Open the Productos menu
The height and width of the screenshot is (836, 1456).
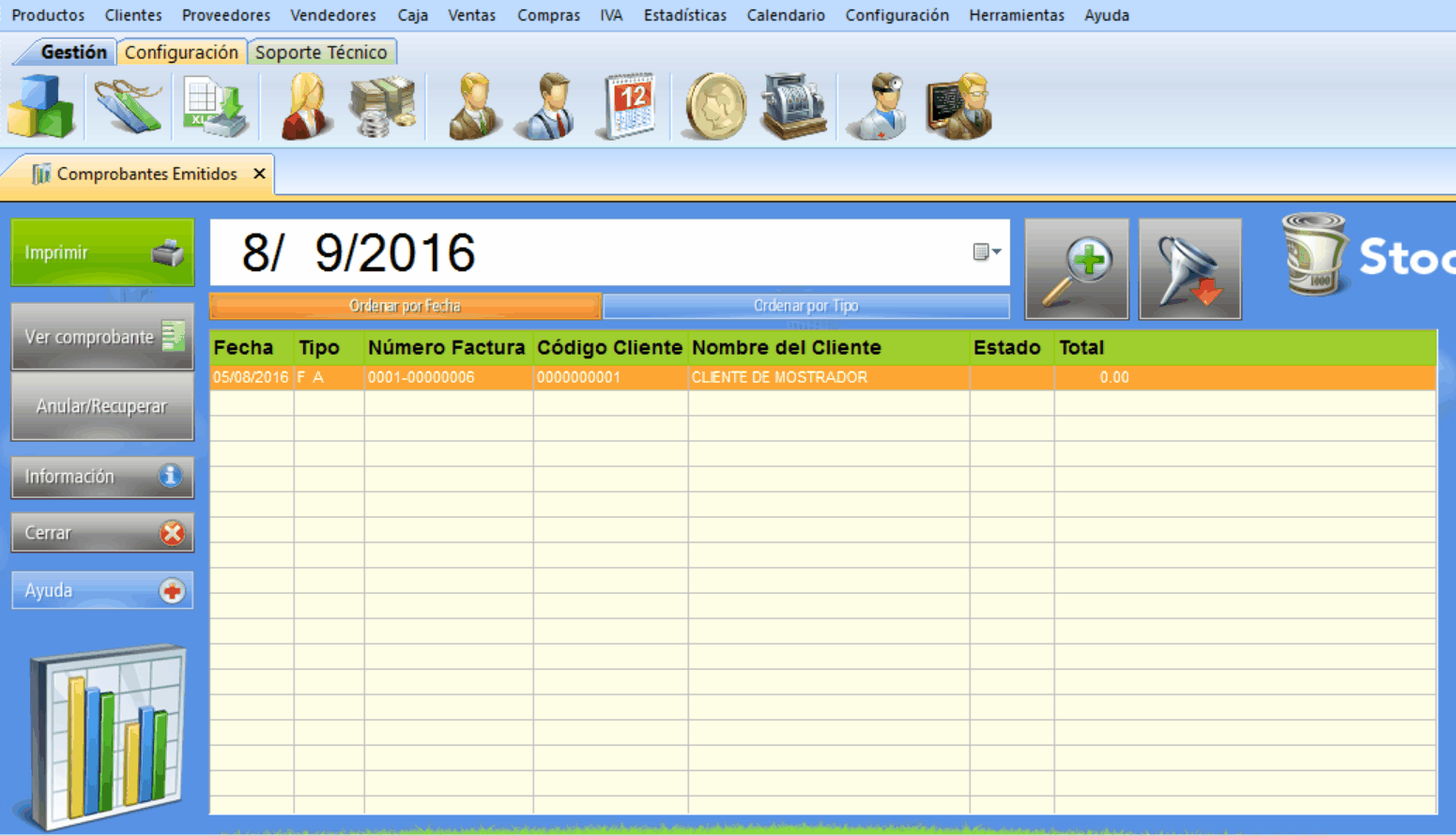click(x=48, y=15)
